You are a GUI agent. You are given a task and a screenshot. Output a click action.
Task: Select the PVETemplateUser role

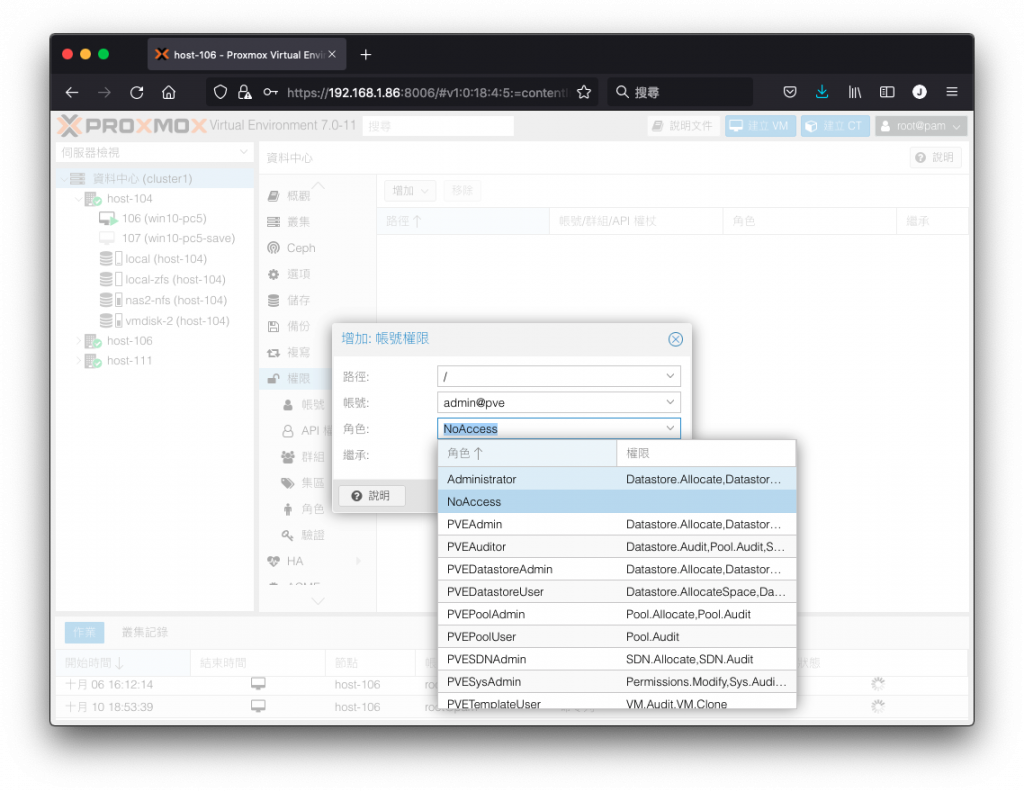617,702
